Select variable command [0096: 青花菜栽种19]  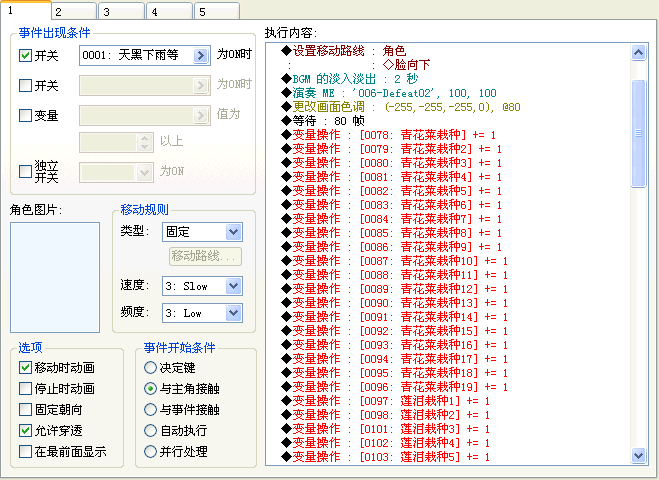395,387
